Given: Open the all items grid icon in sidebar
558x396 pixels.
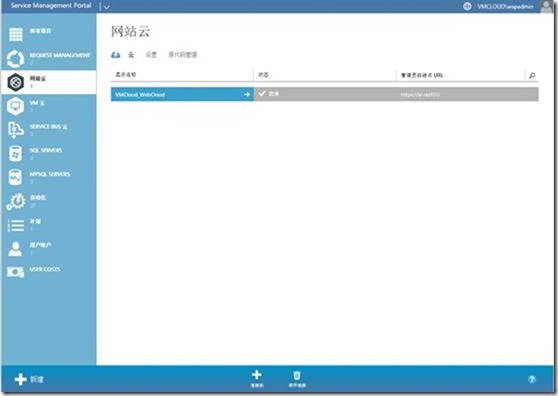Looking at the screenshot, I should pos(16,35).
